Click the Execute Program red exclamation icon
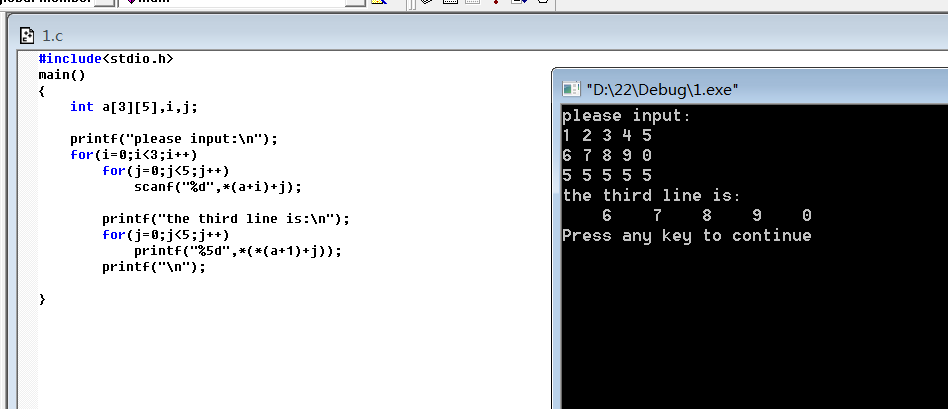The width and height of the screenshot is (948, 409). (496, 2)
